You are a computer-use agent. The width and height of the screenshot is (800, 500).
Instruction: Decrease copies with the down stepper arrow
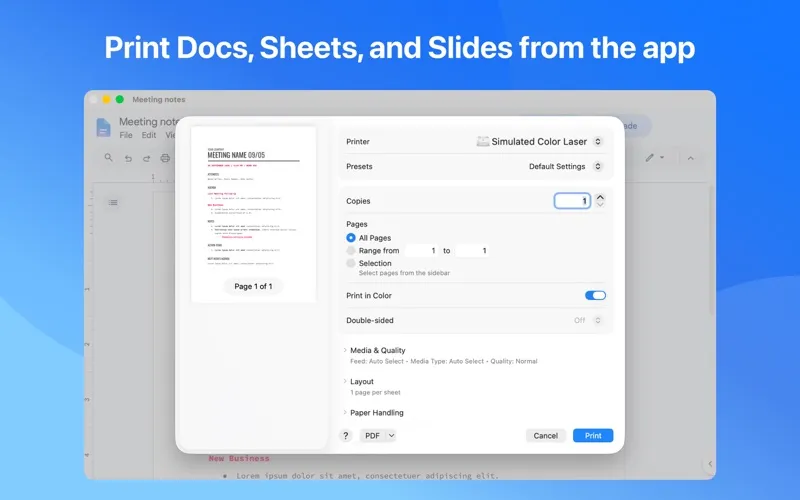click(600, 205)
